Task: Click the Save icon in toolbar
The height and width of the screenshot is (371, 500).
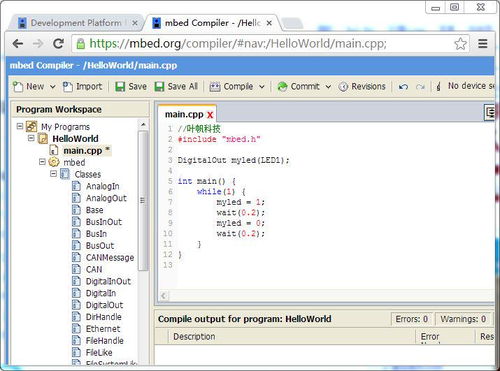Action: pyautogui.click(x=120, y=87)
